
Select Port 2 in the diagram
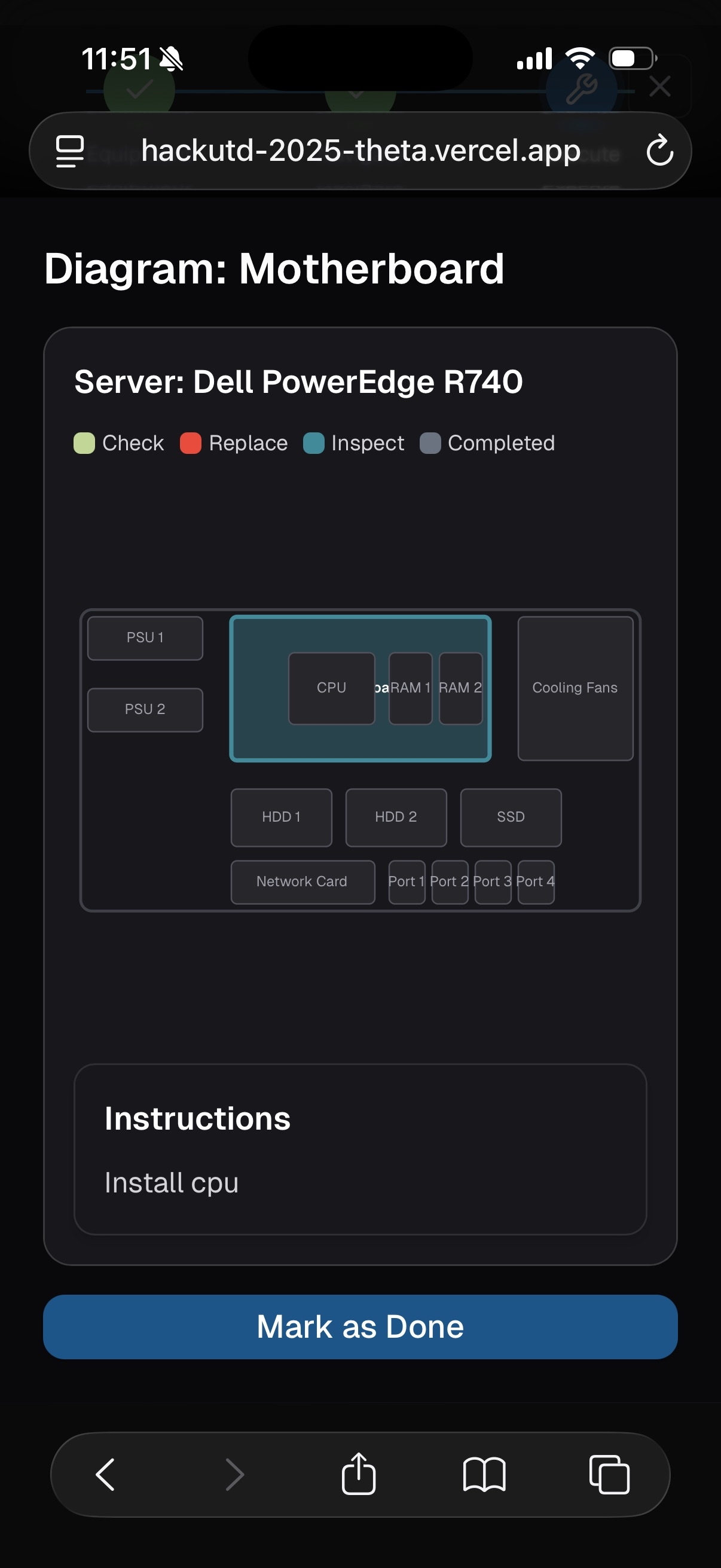coord(450,882)
